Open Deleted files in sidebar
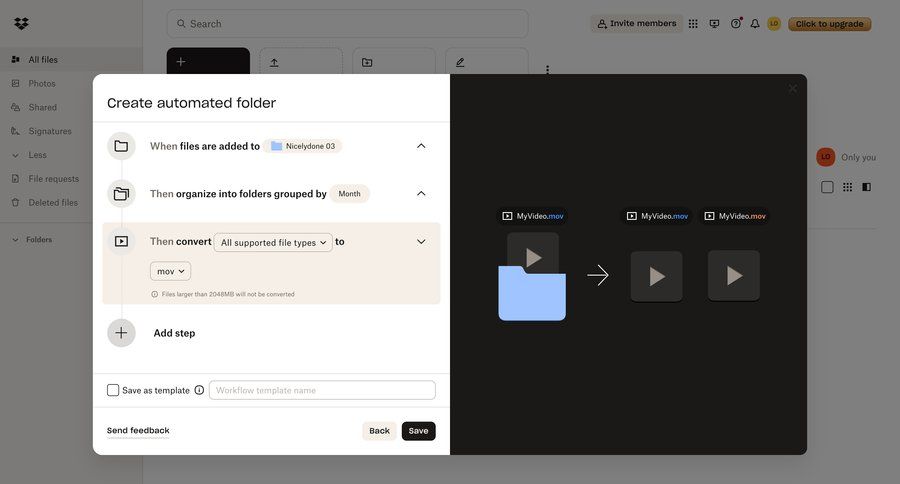The width and height of the screenshot is (900, 484). (53, 203)
